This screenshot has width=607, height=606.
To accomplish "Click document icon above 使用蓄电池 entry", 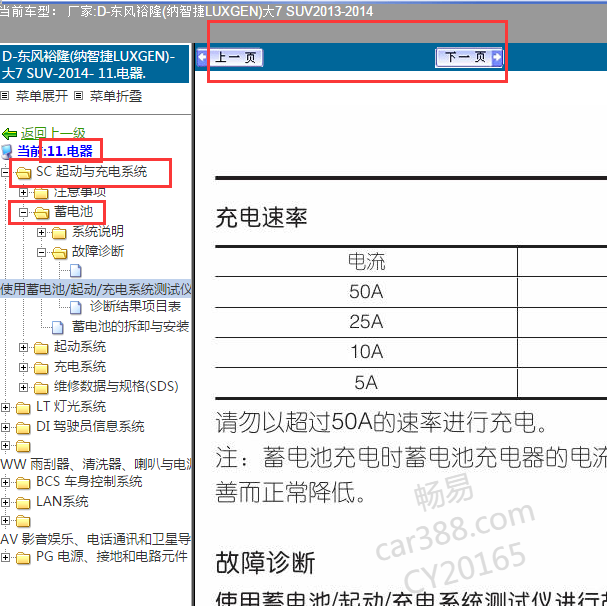I will [x=75, y=271].
